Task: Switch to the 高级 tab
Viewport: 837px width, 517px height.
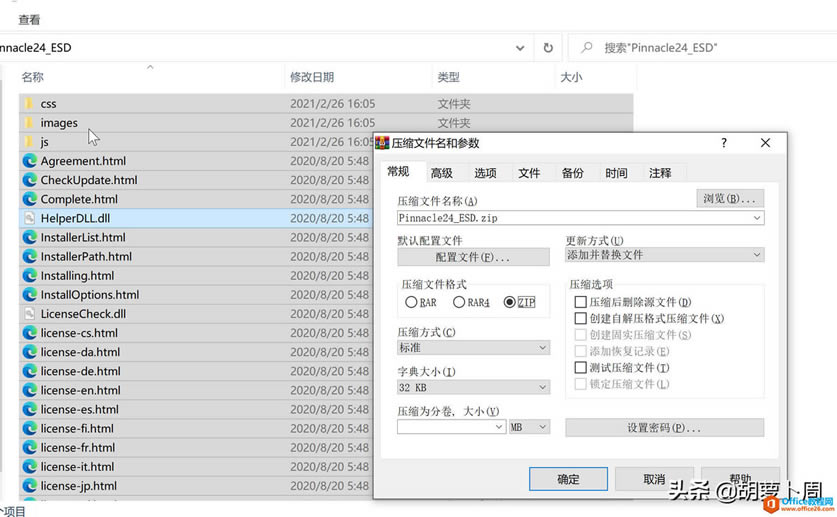Action: click(441, 173)
